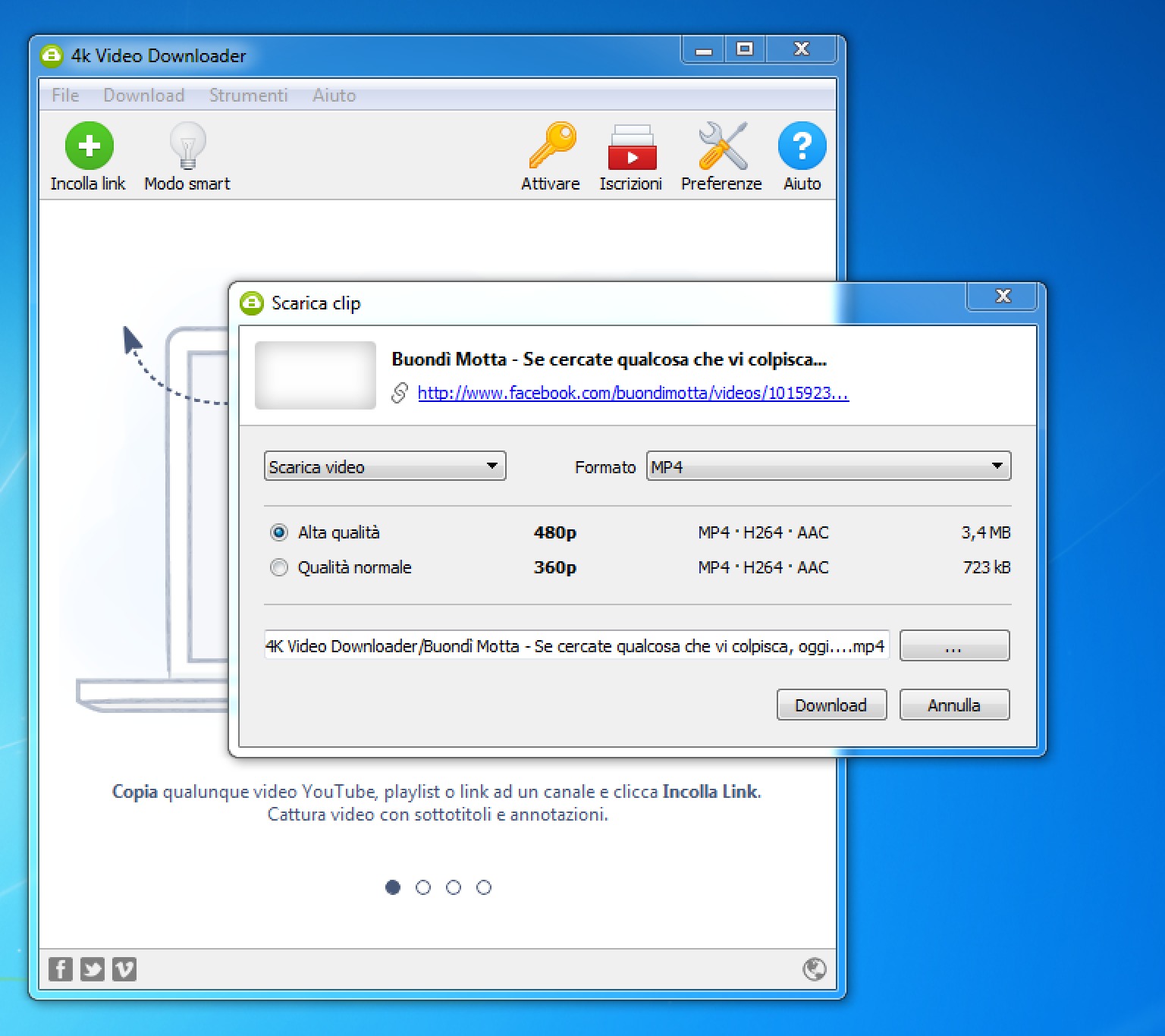Click the Scarica clip dialog title icon

(251, 303)
